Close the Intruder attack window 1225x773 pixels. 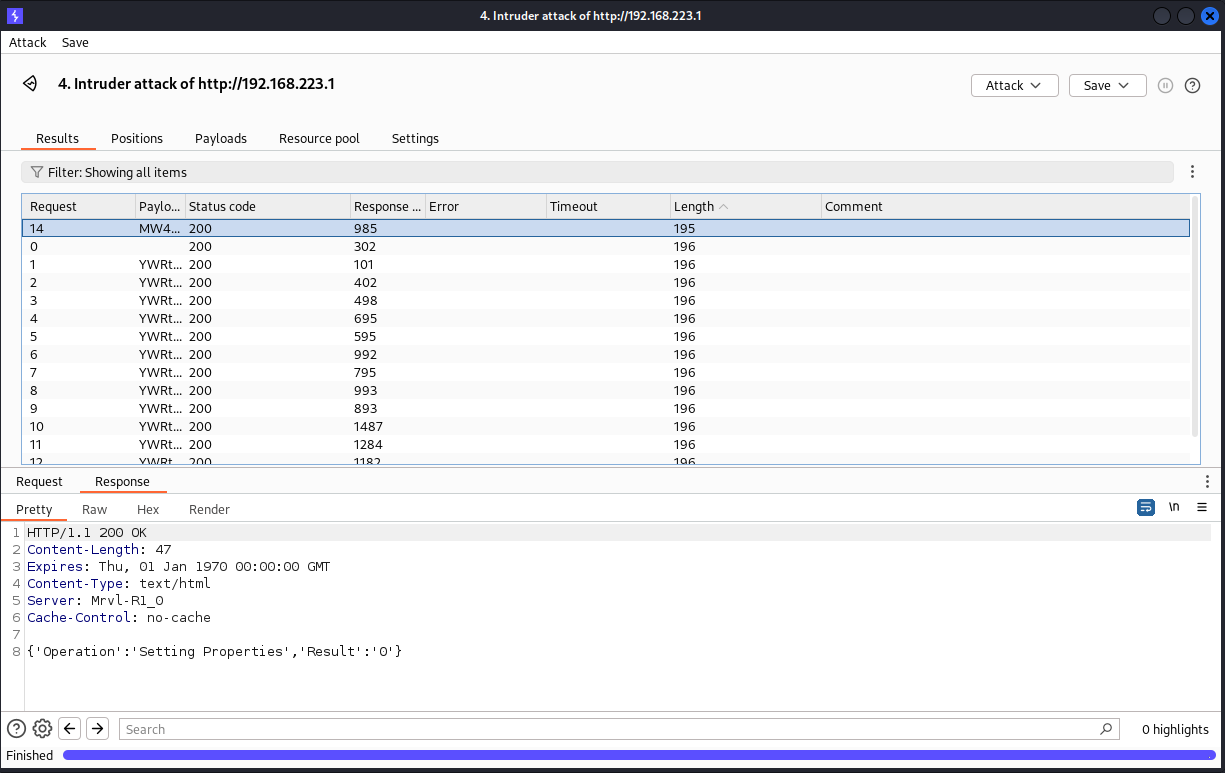(x=1208, y=16)
